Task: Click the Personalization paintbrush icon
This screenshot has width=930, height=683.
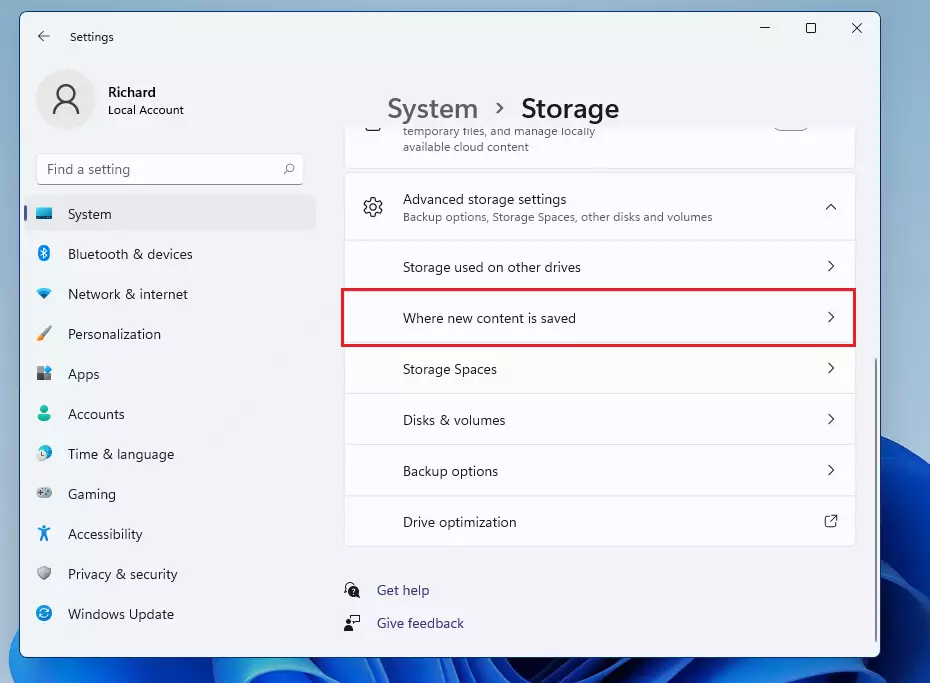Action: (x=44, y=334)
